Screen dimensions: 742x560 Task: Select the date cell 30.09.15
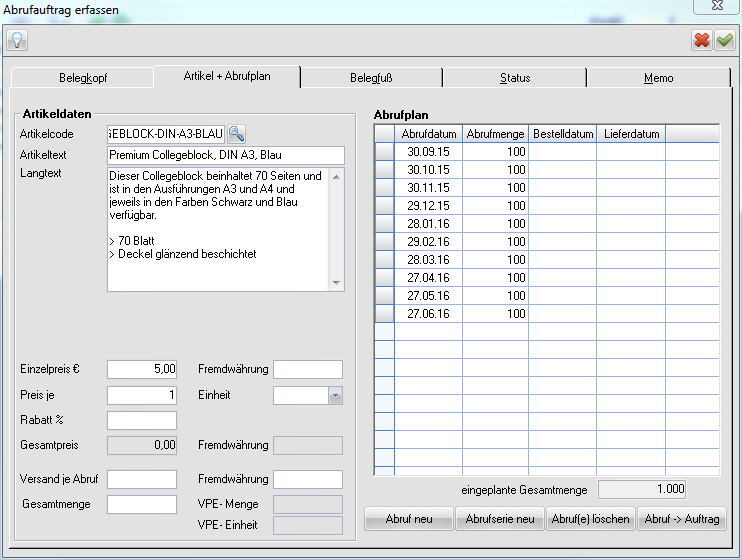(x=428, y=152)
